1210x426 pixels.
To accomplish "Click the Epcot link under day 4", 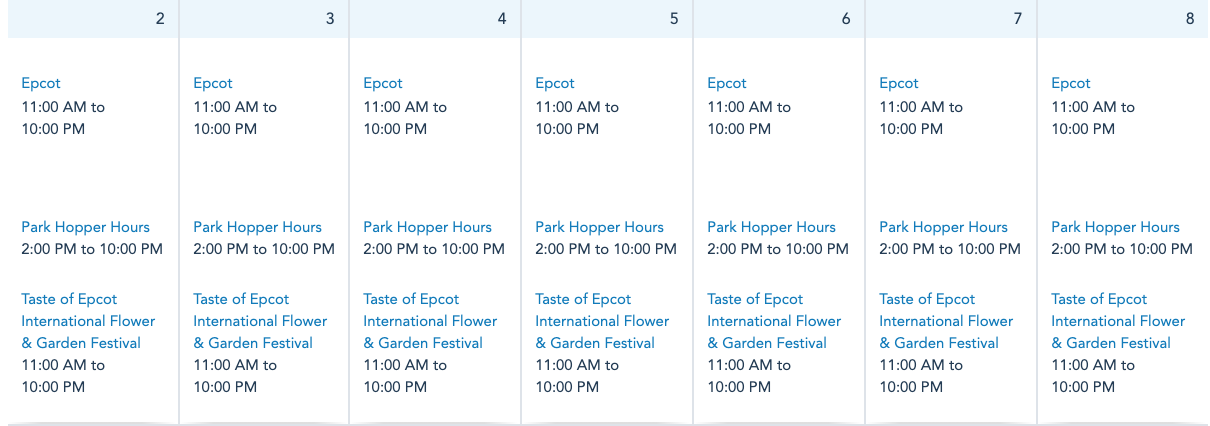I will (383, 84).
